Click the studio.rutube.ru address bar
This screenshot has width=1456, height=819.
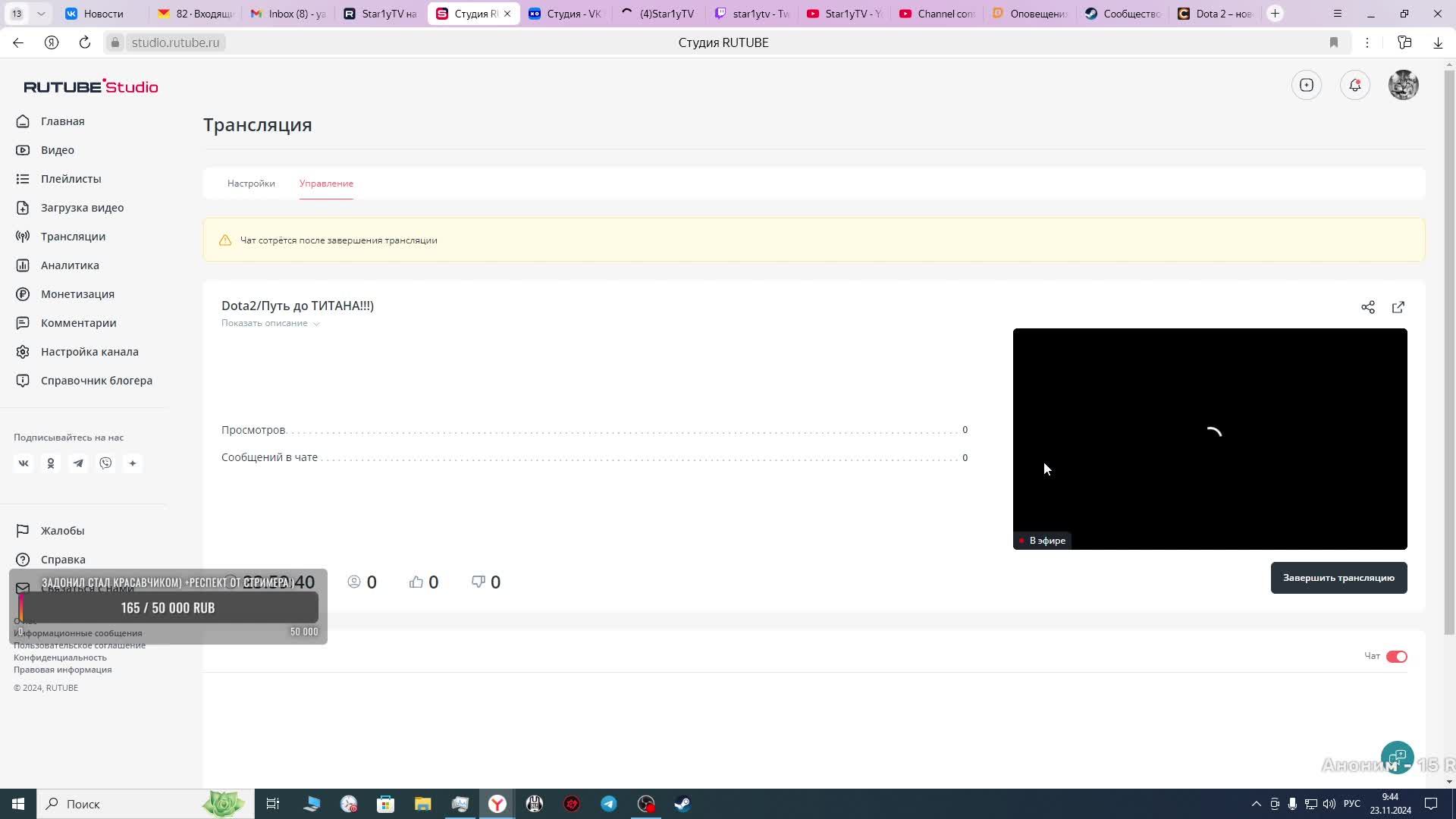pos(175,42)
